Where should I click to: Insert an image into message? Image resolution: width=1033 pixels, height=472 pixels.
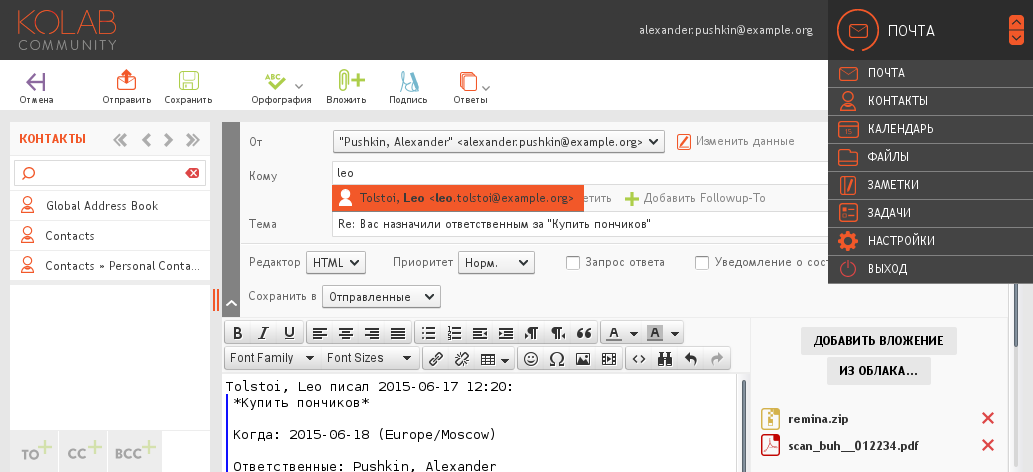coord(582,359)
